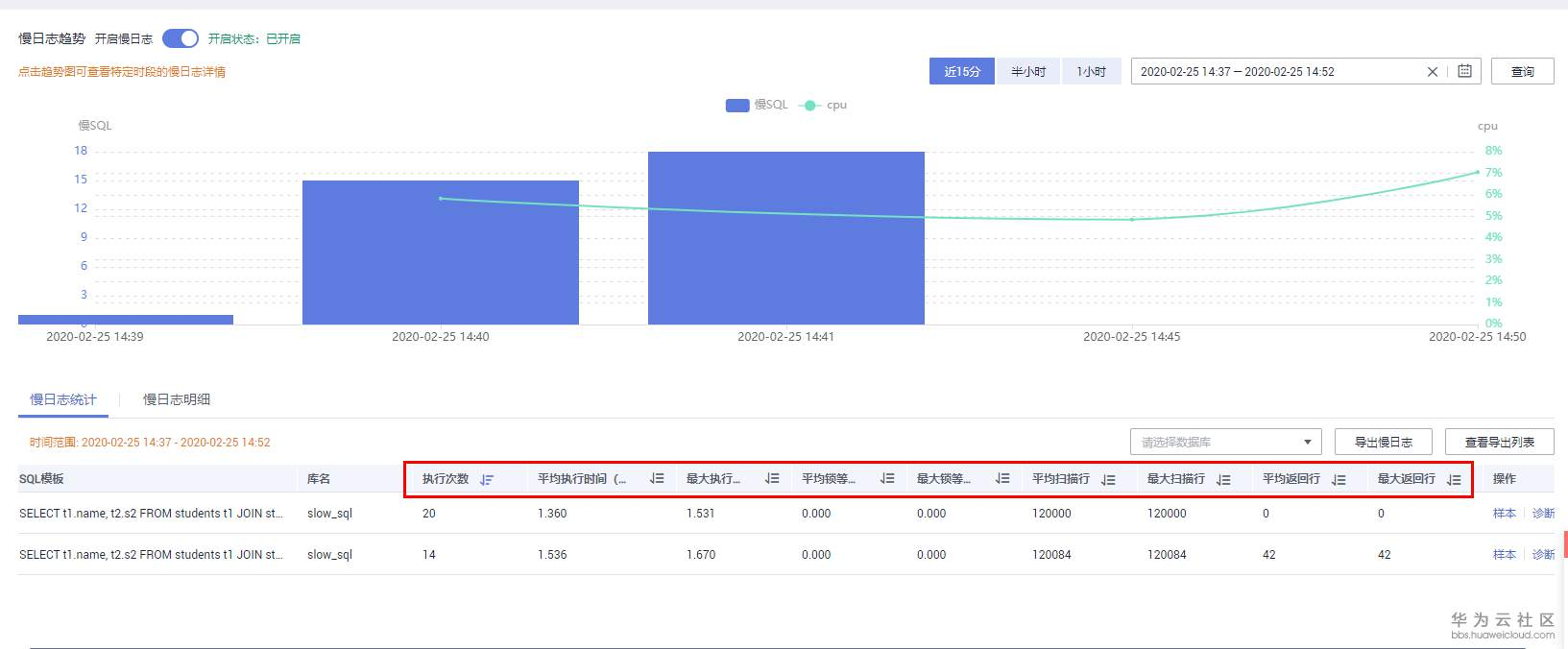Click the 导出慢日志 button
1568x649 pixels.
click(1384, 442)
